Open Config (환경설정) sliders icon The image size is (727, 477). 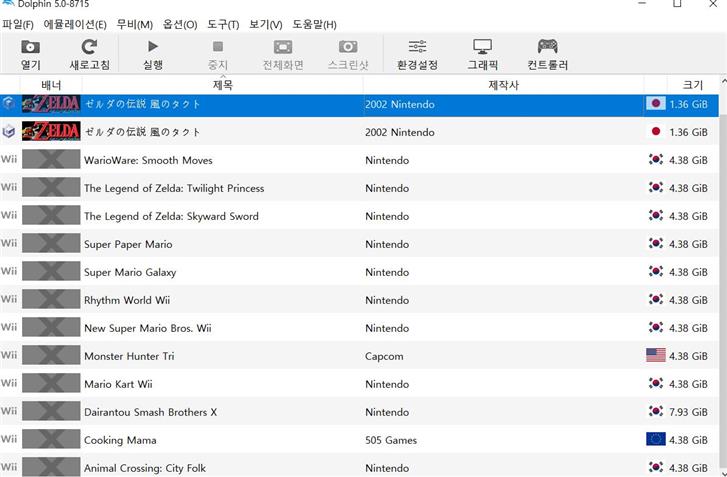(417, 46)
